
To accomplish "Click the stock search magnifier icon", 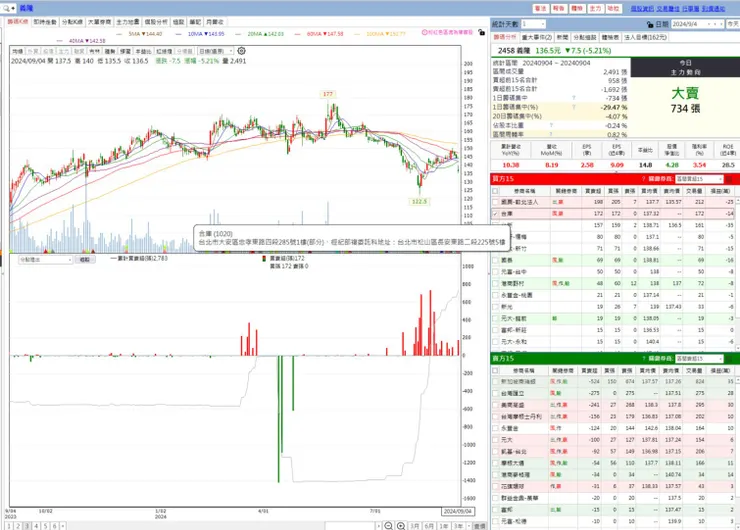I will (x=6, y=8).
